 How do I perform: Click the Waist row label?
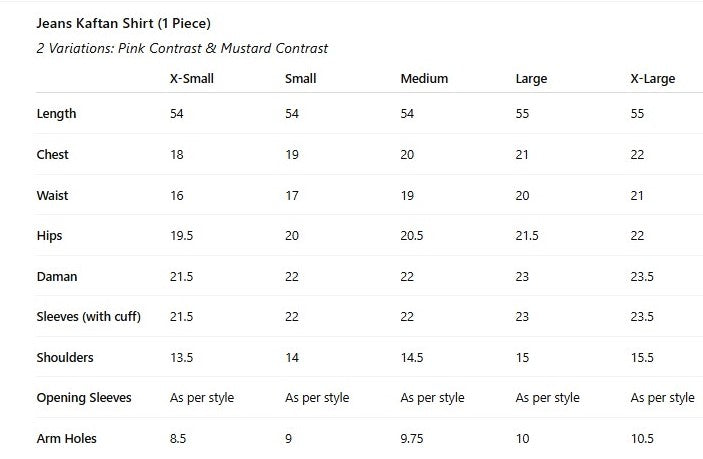(x=52, y=196)
